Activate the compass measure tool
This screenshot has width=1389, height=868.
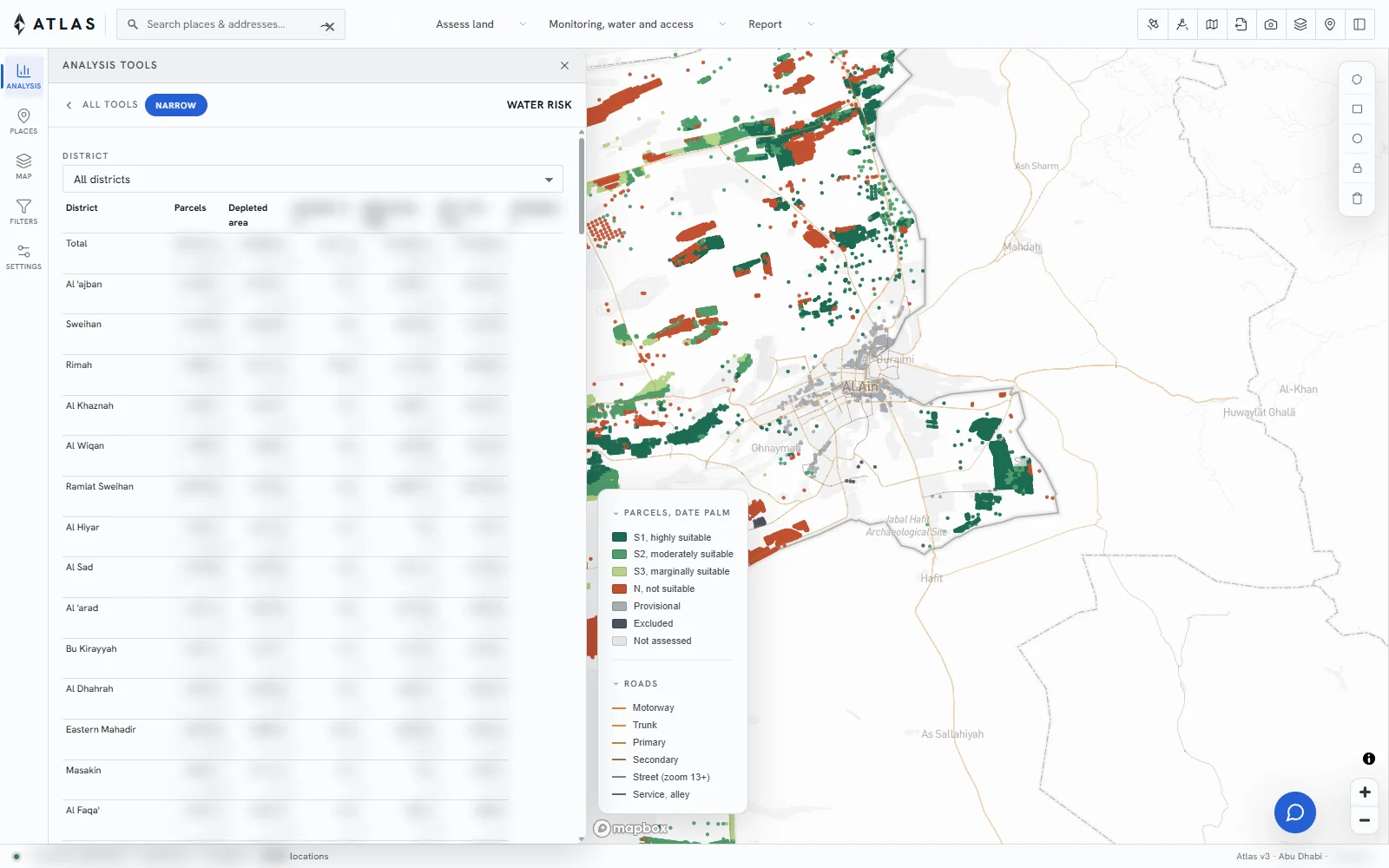pos(1182,24)
